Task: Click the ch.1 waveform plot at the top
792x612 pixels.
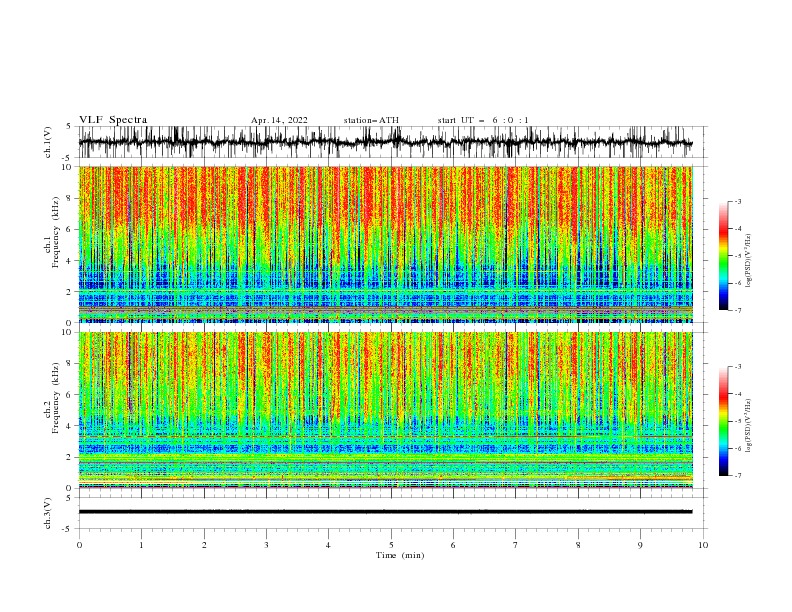Action: point(386,142)
